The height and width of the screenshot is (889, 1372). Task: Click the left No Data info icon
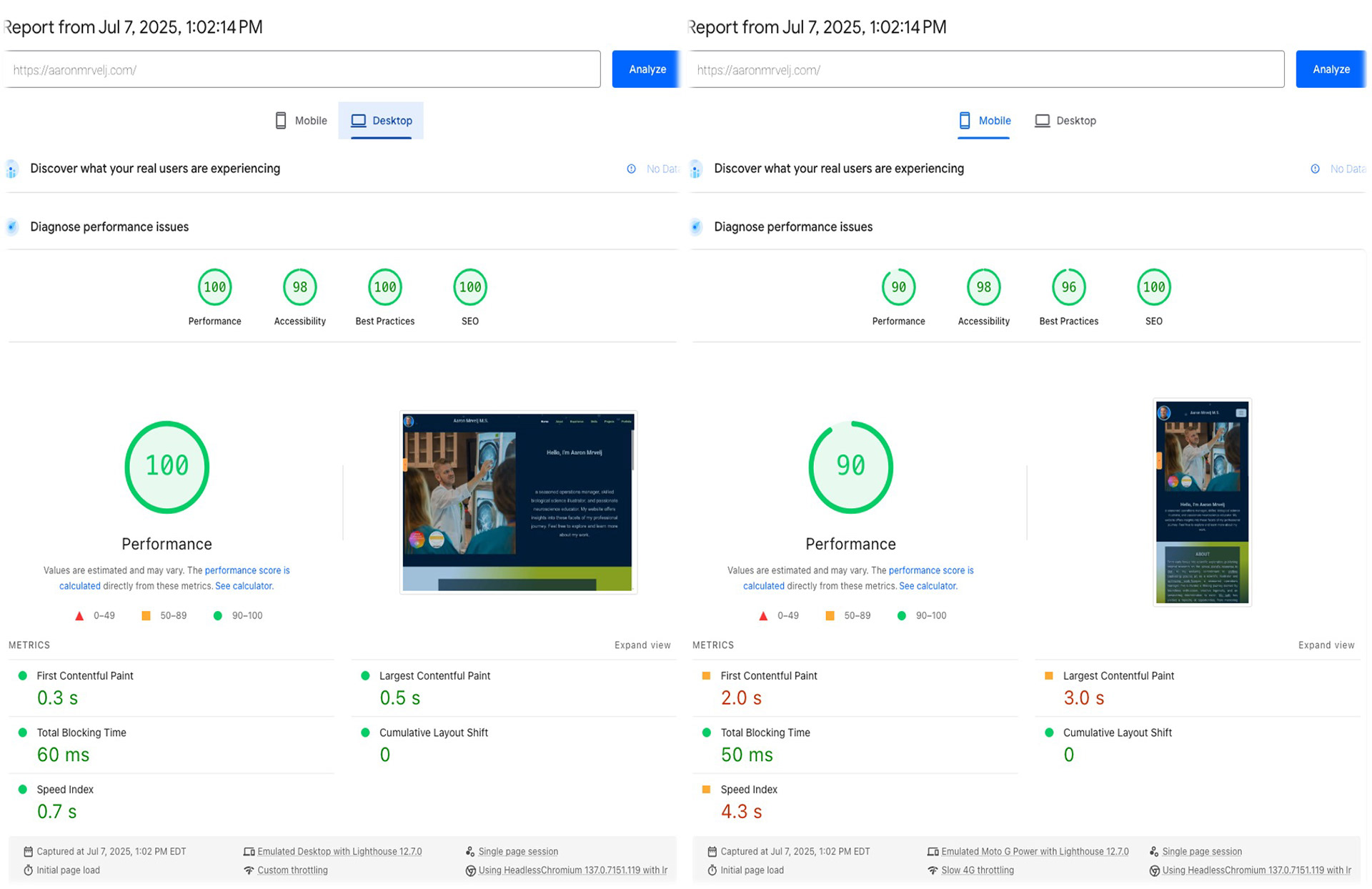[631, 169]
